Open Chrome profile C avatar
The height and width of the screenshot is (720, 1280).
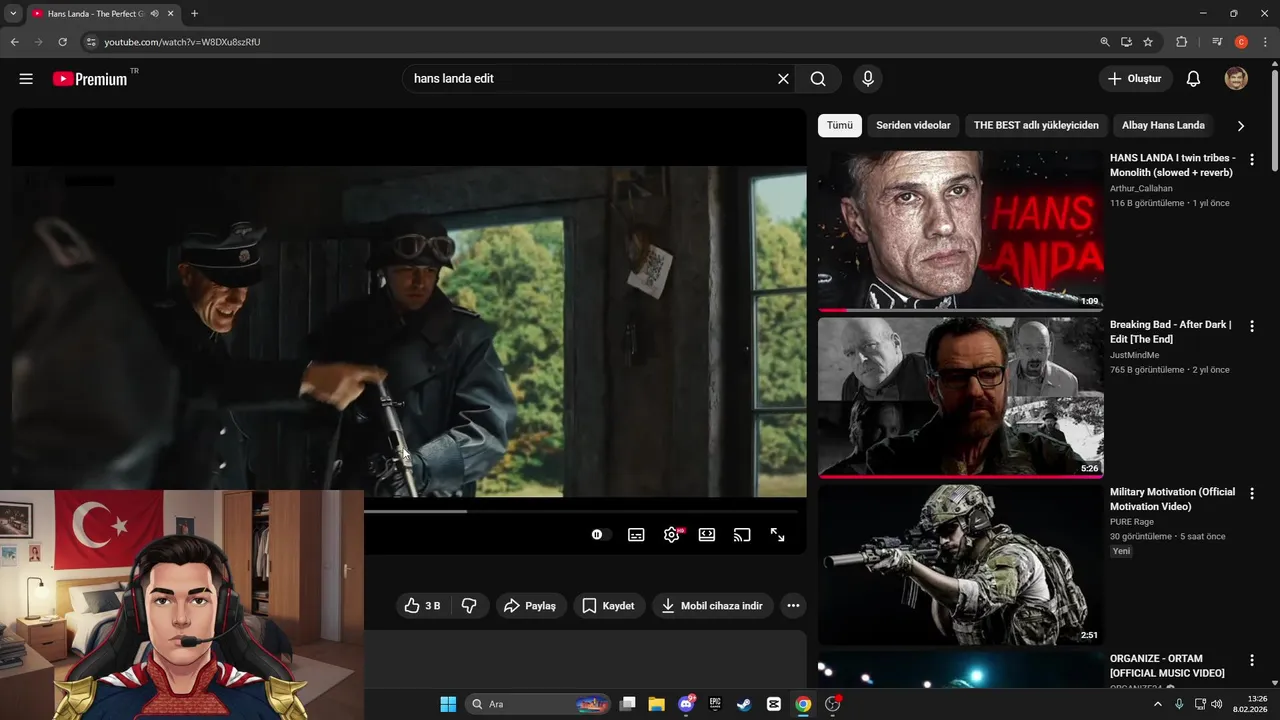tap(1241, 42)
